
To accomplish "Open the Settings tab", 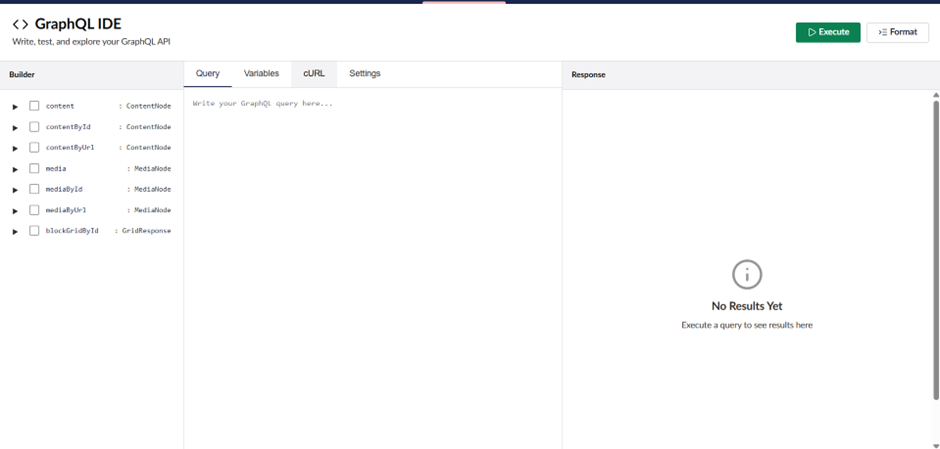I will (364, 74).
